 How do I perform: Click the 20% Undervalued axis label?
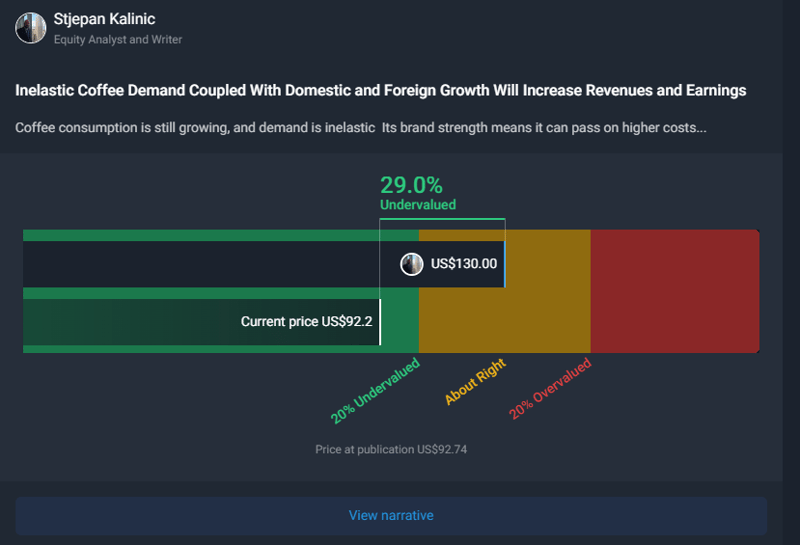coord(375,391)
